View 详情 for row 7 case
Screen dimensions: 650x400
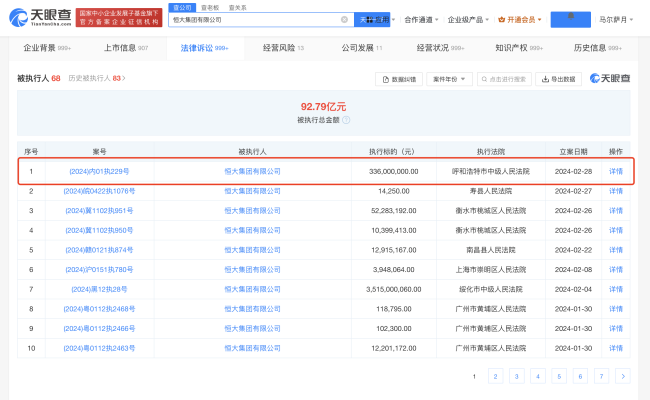coord(616,289)
